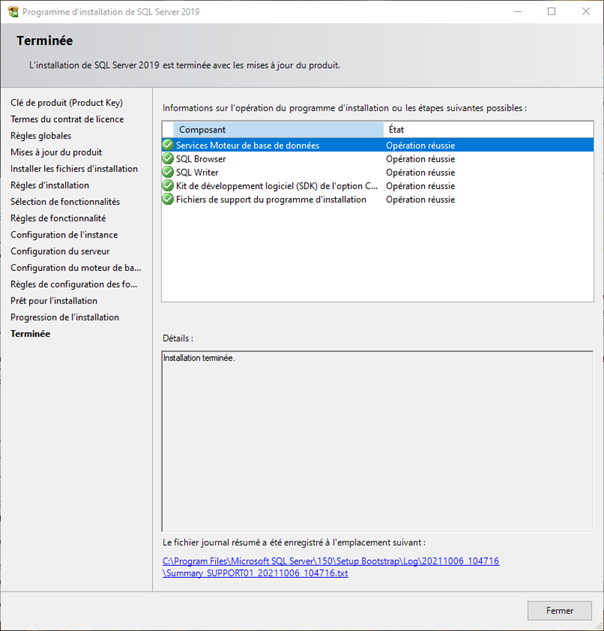Click the Règles globales step
The width and height of the screenshot is (604, 631).
click(x=41, y=136)
